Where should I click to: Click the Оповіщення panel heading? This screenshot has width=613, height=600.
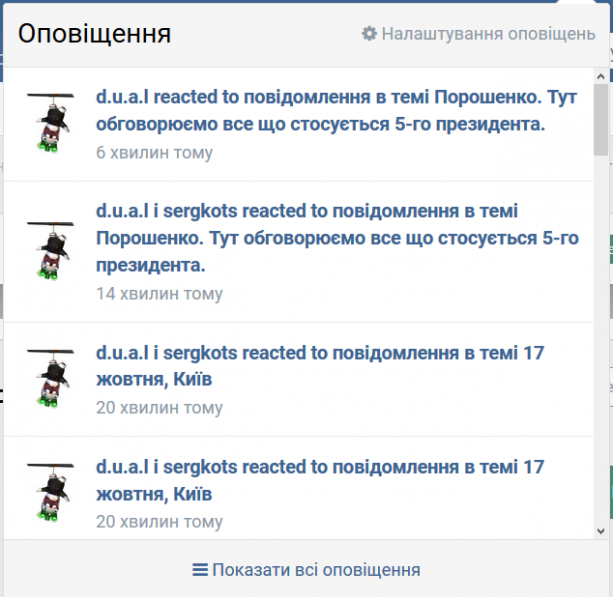click(x=95, y=34)
